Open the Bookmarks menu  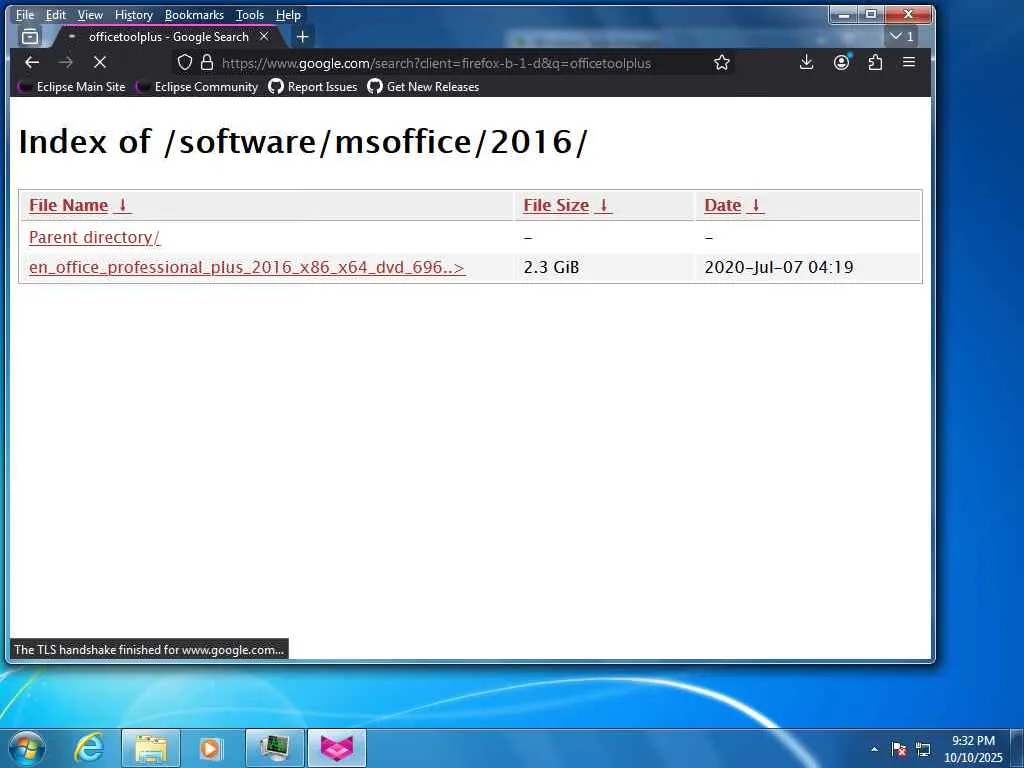point(194,14)
